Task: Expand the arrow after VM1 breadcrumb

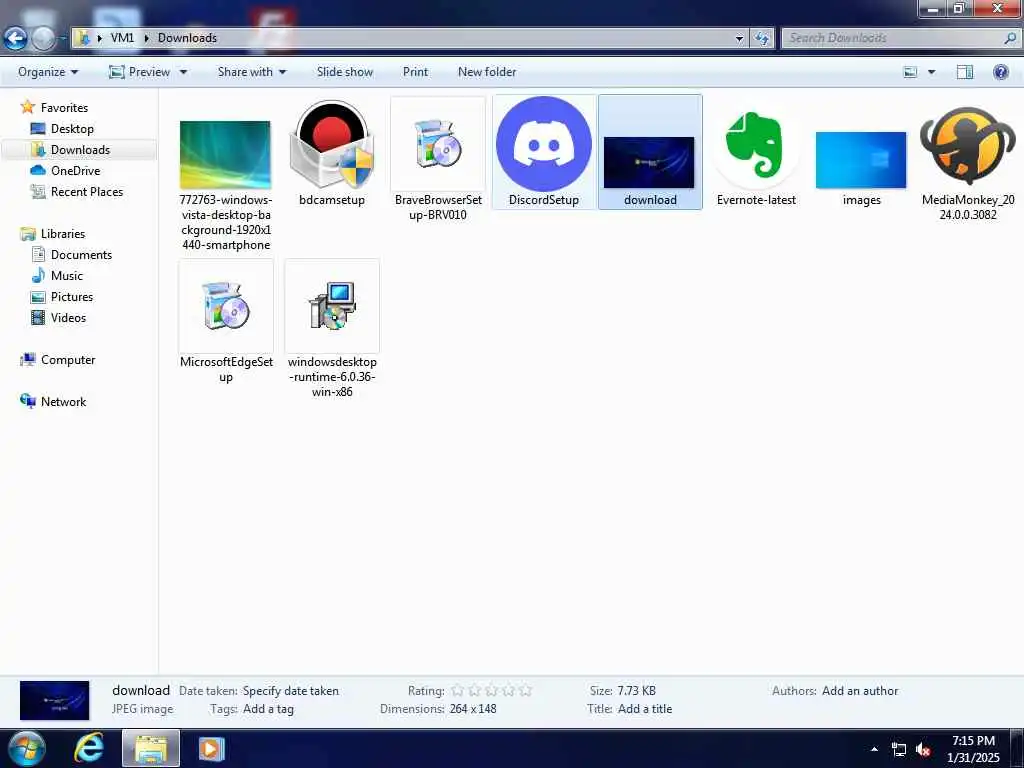Action: pos(146,38)
